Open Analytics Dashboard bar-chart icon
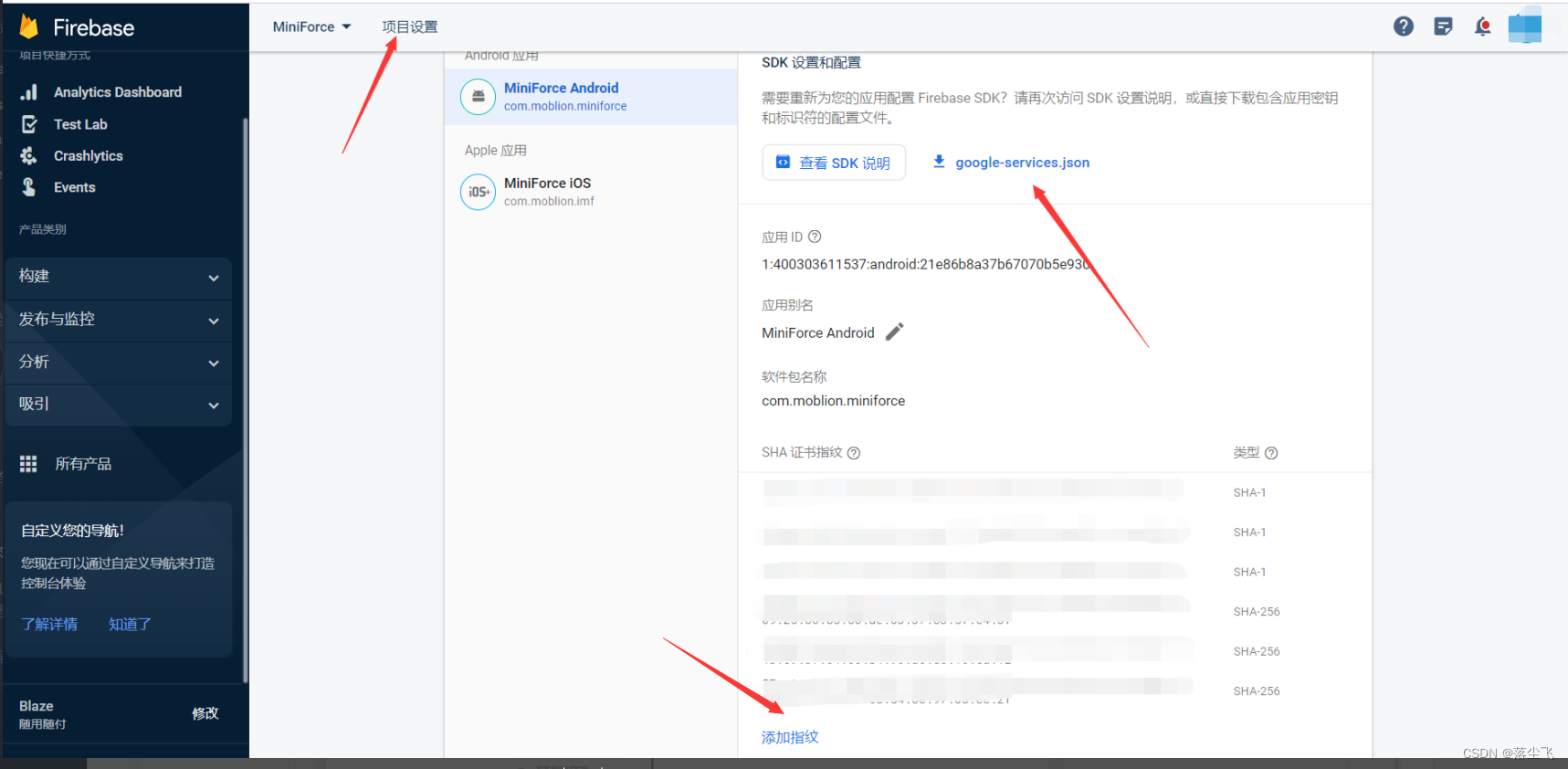 [x=29, y=92]
